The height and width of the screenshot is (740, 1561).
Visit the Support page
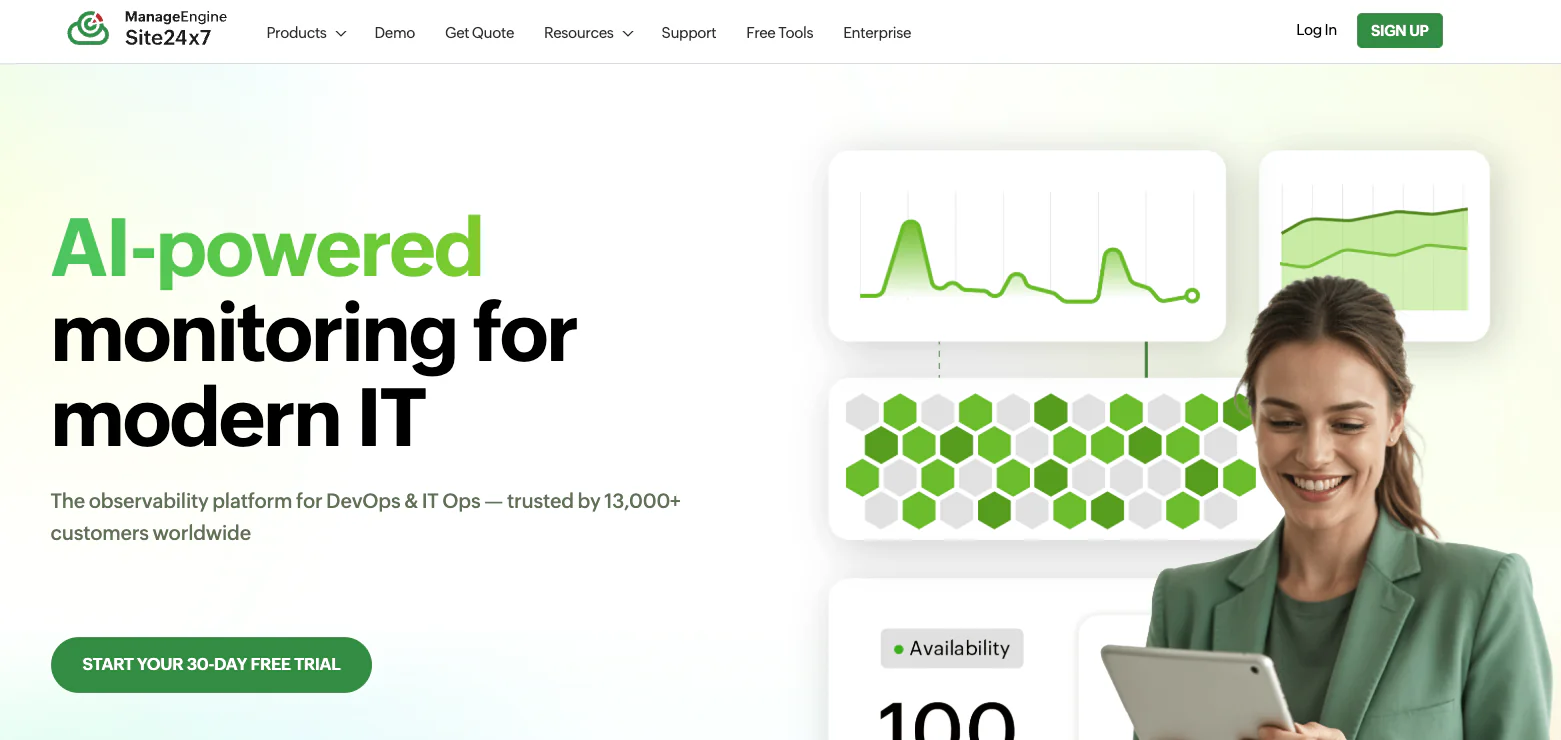click(x=689, y=33)
